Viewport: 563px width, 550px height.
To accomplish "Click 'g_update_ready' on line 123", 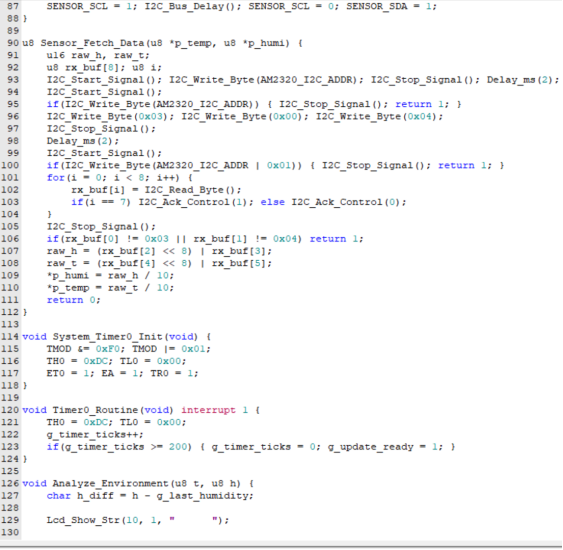I will [370, 446].
